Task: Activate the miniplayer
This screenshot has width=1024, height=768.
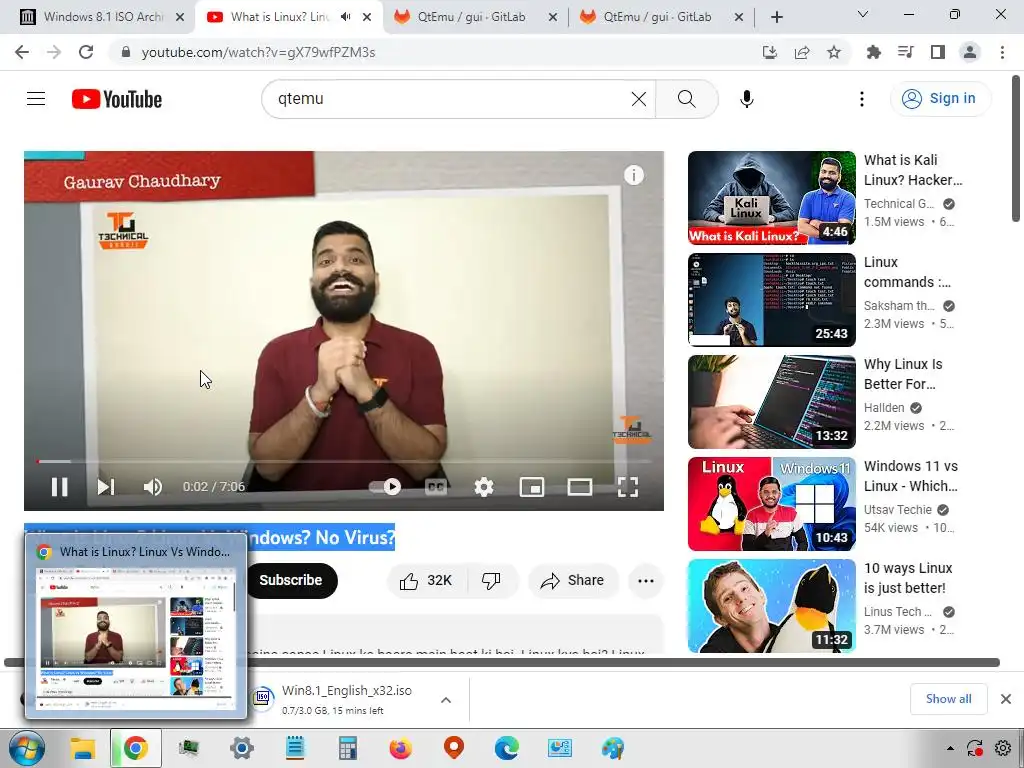Action: pyautogui.click(x=532, y=487)
